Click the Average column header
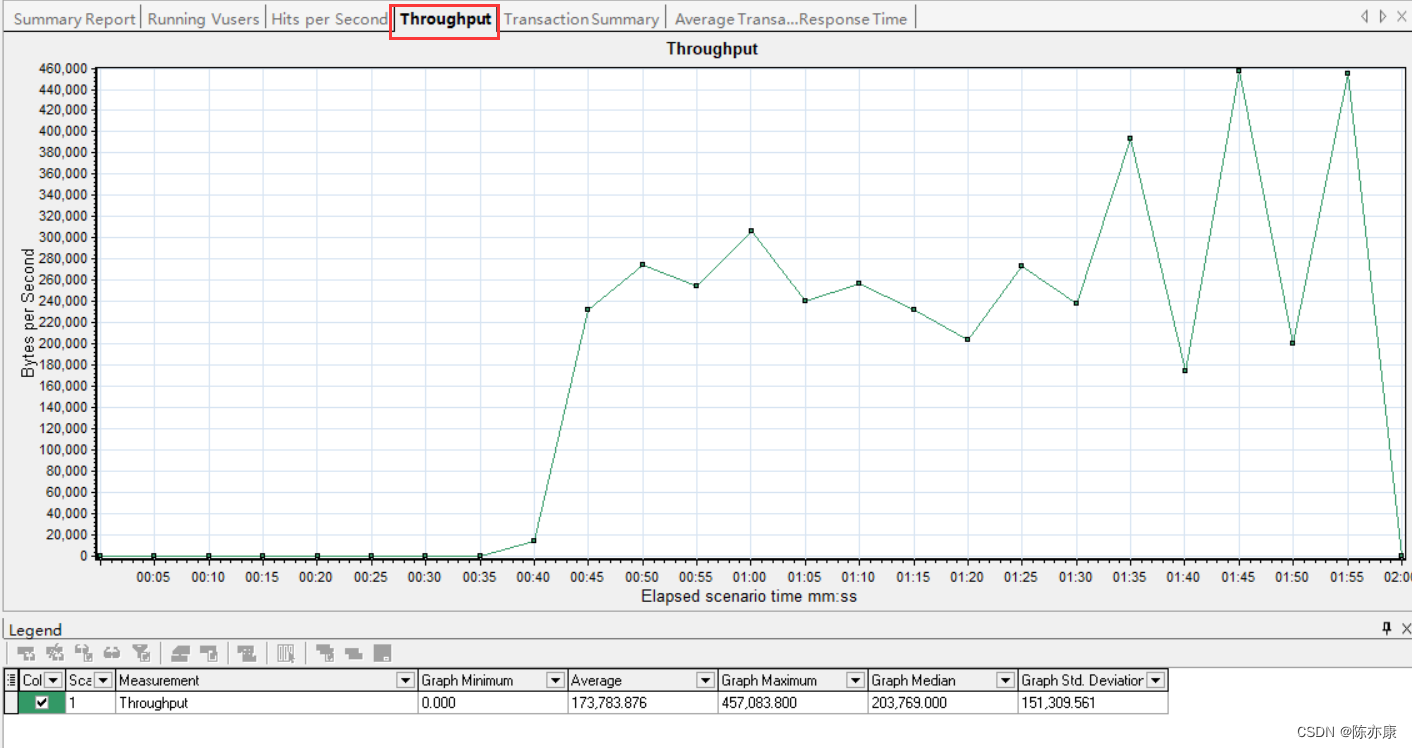 [x=643, y=680]
